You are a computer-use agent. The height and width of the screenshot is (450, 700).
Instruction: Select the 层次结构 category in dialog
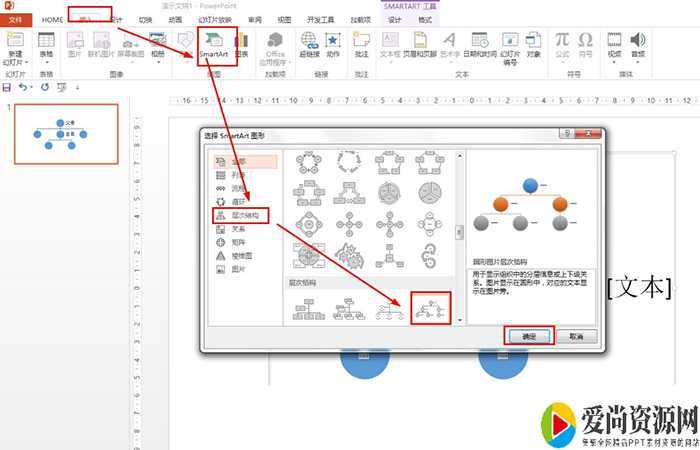(x=240, y=215)
